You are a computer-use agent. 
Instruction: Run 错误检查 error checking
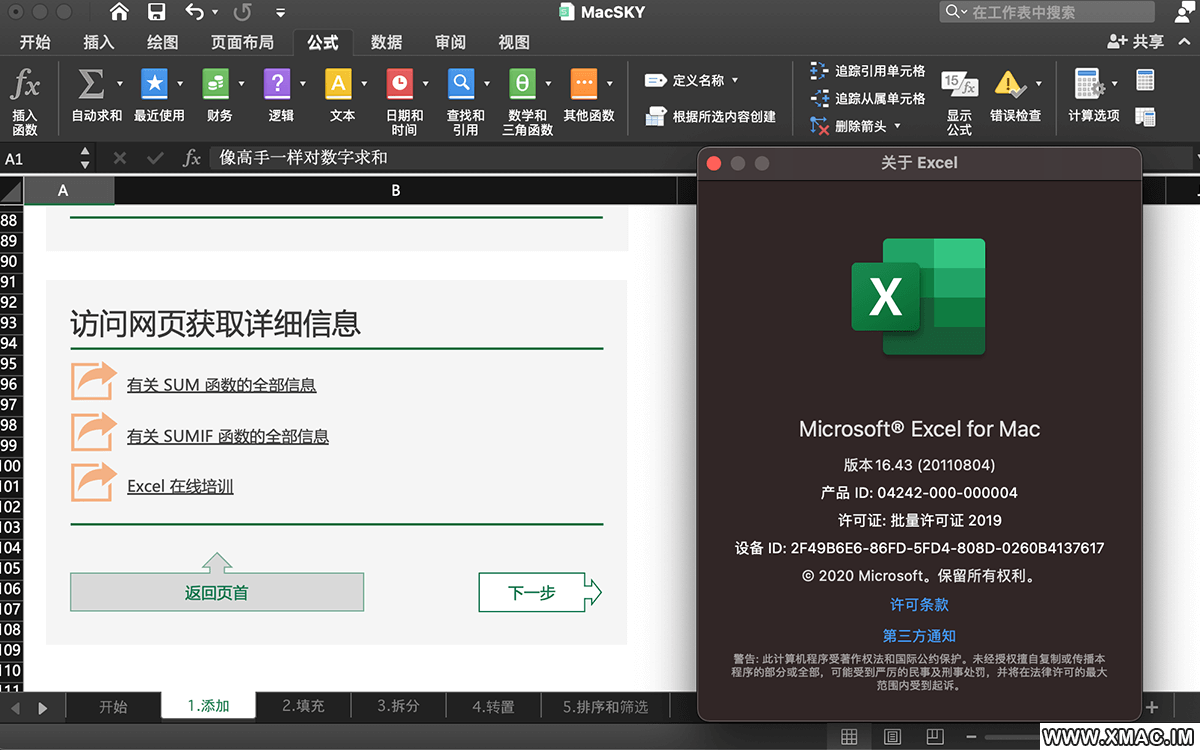point(1015,98)
